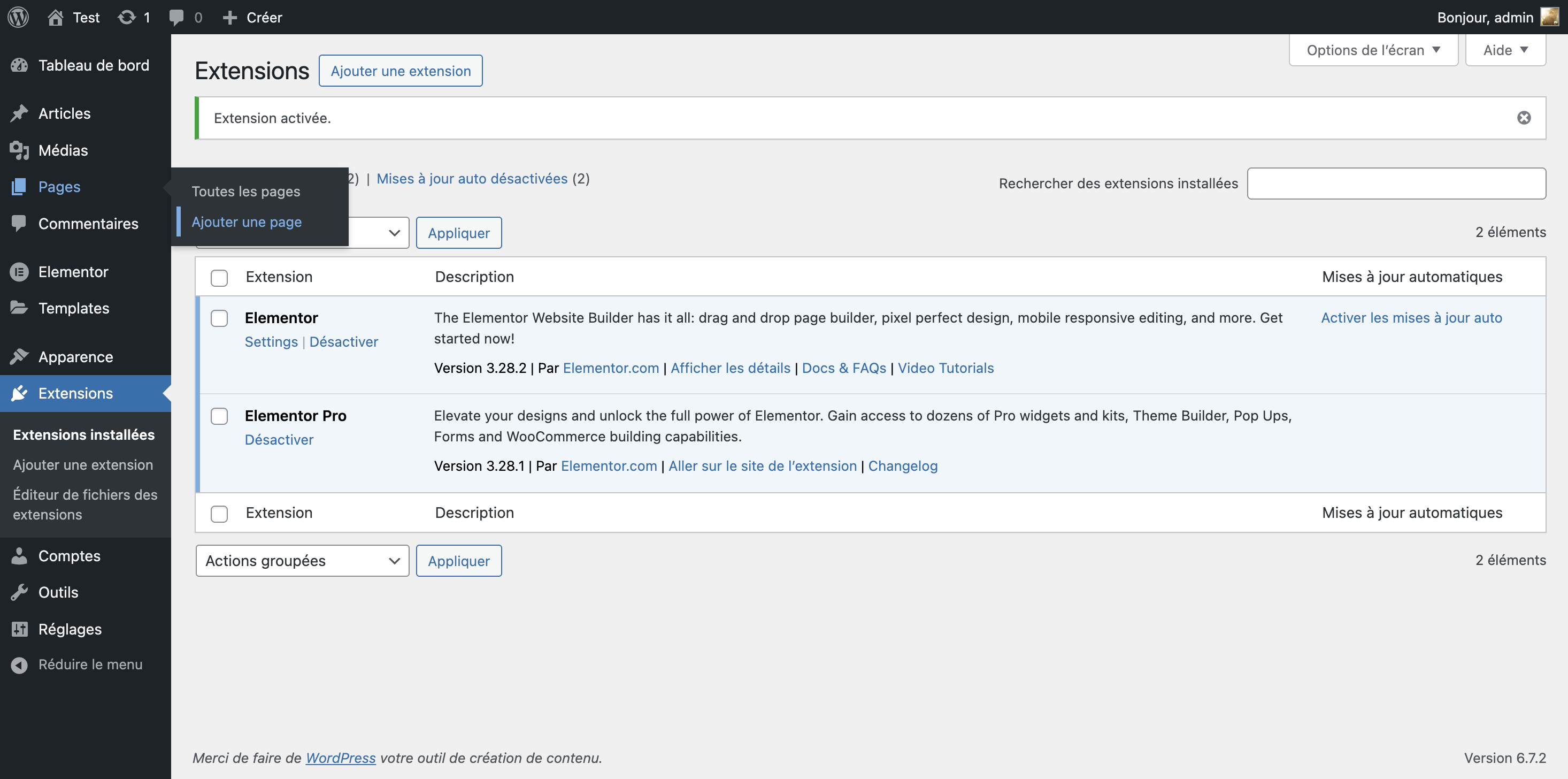Click the Réglages settings icon
The height and width of the screenshot is (779, 1568).
[x=19, y=629]
